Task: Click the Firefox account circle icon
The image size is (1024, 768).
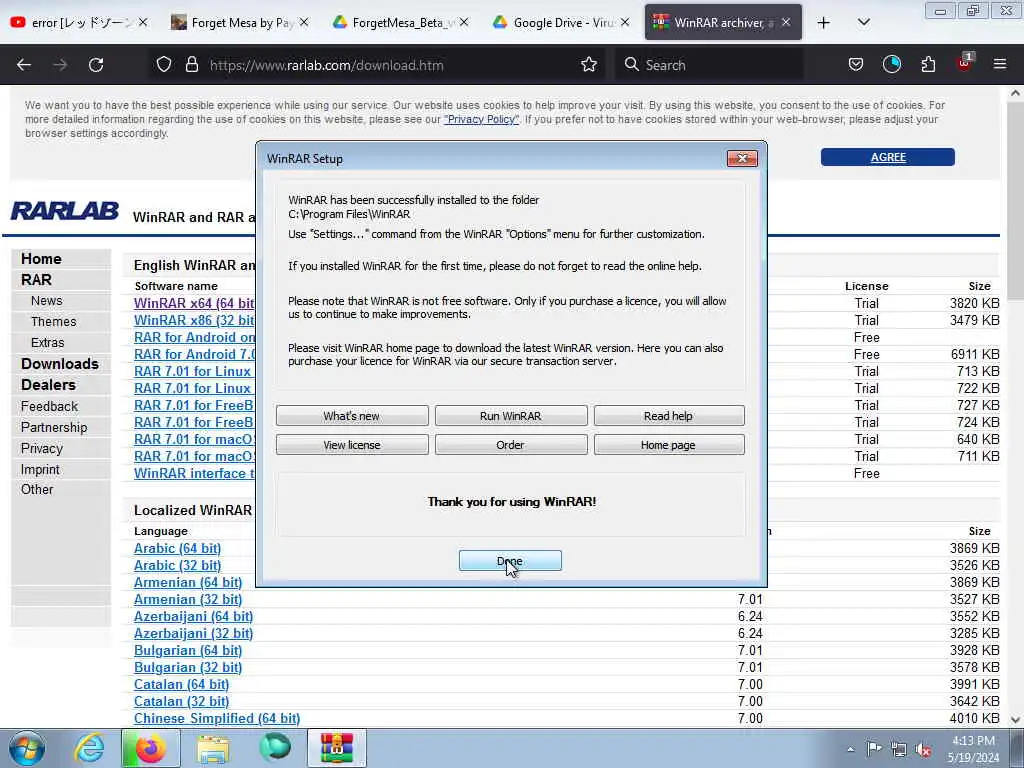Action: pyautogui.click(x=892, y=65)
